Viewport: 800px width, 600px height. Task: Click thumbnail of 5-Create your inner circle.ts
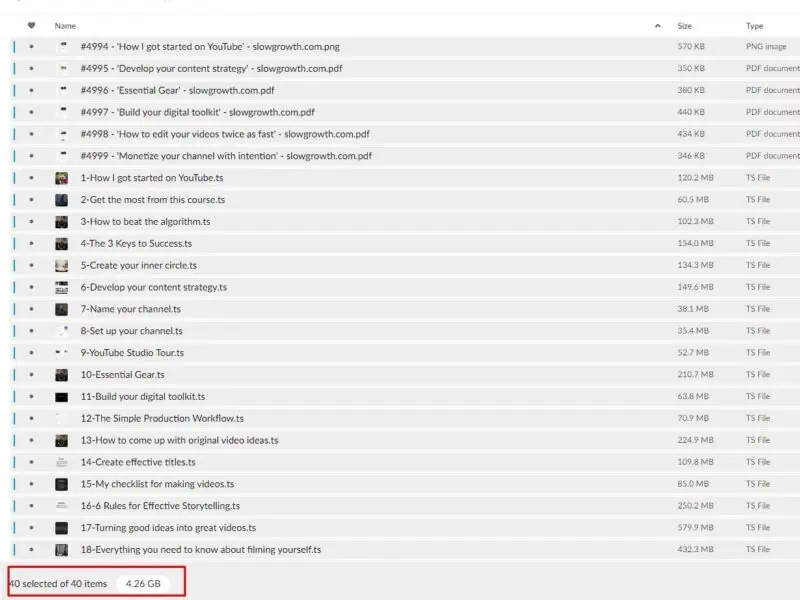point(62,265)
